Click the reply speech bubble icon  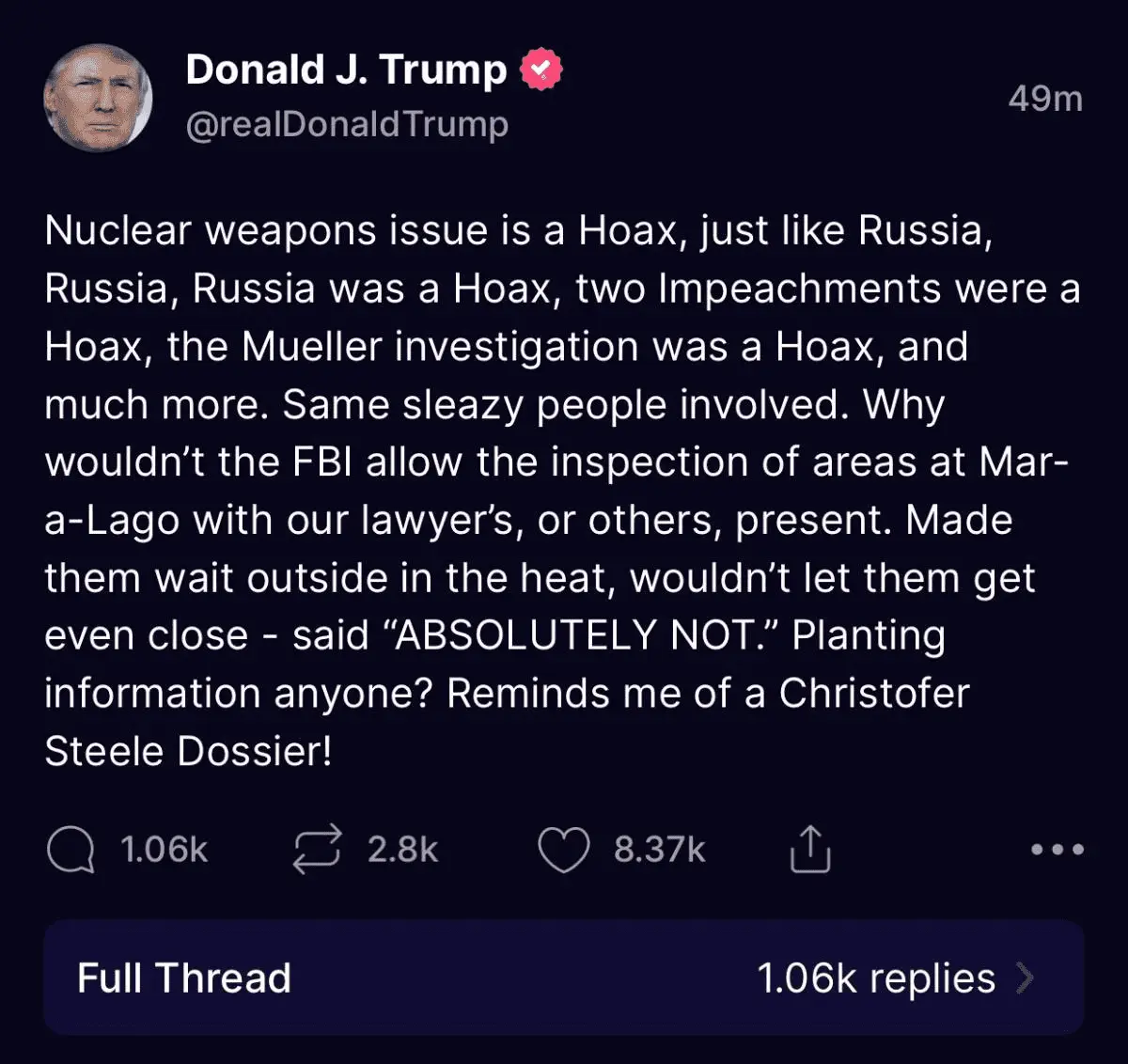70,850
